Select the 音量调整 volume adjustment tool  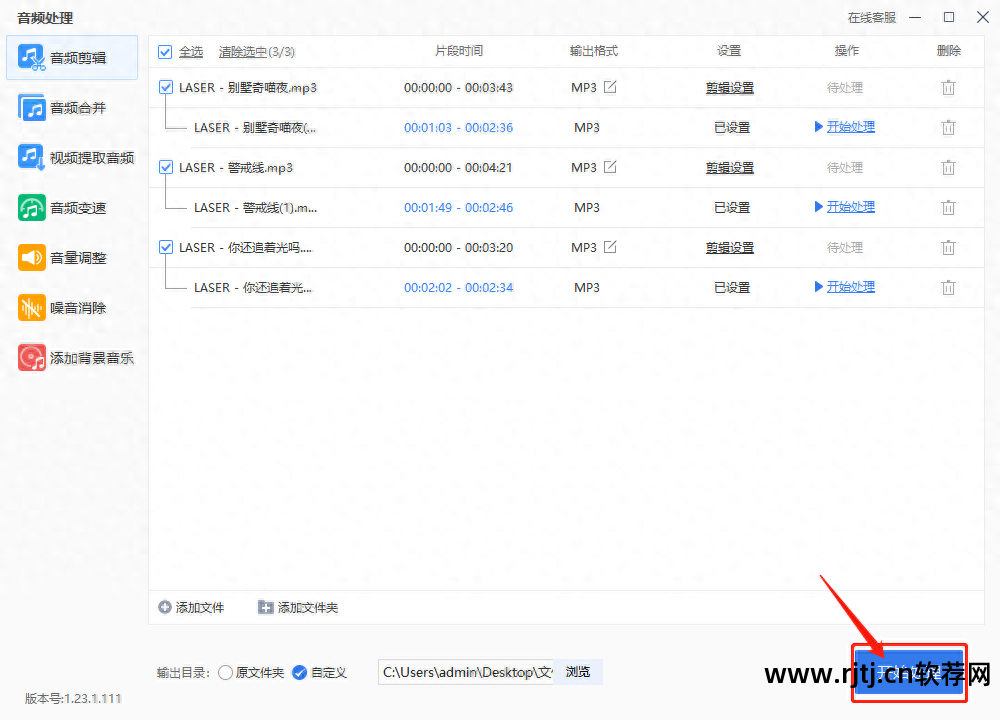click(71, 257)
